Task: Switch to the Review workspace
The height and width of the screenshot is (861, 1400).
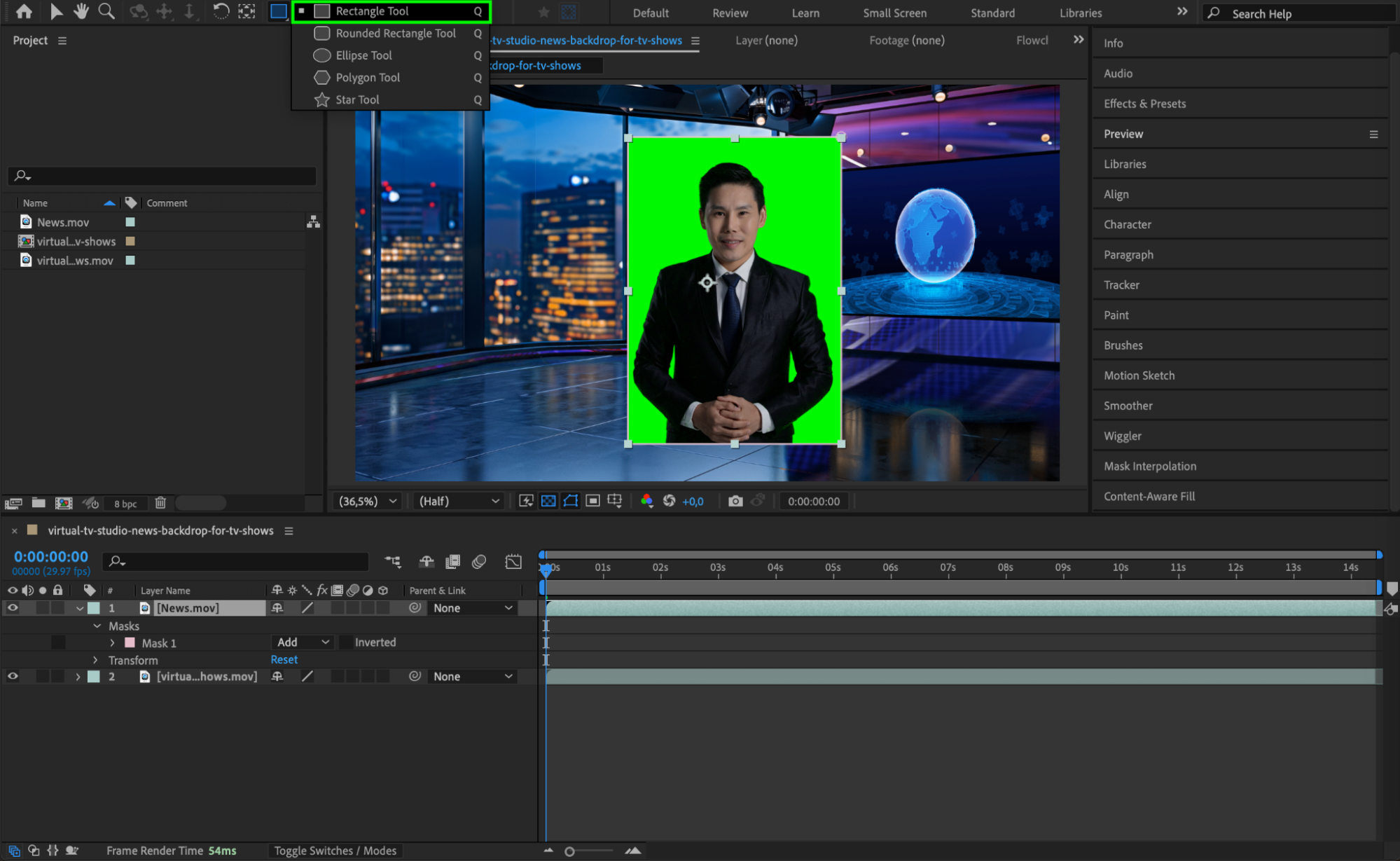Action: [x=730, y=13]
